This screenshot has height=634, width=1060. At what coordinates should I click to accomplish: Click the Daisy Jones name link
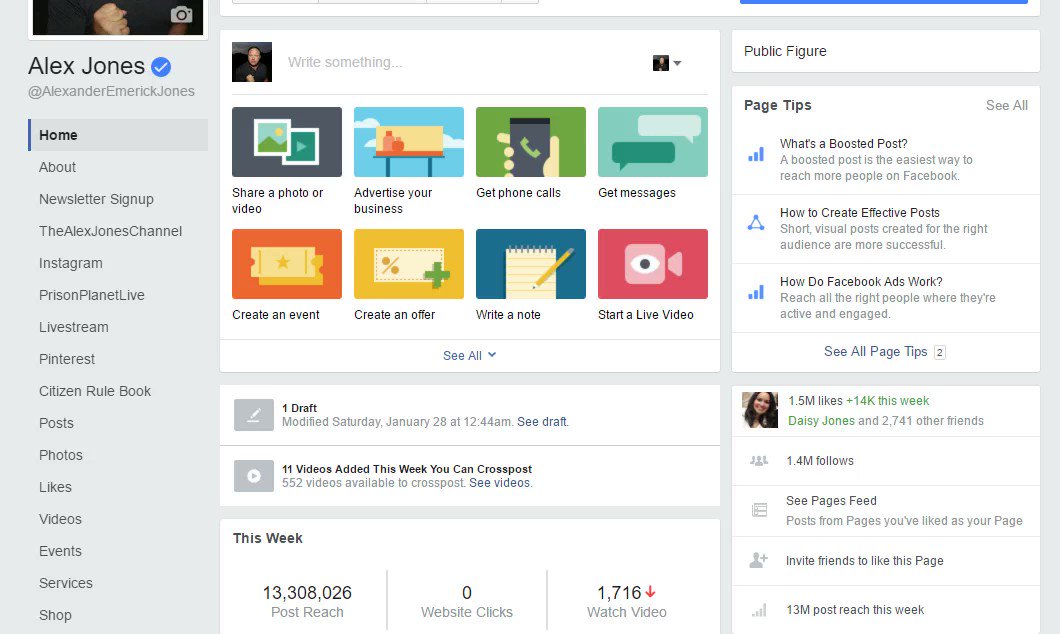(x=821, y=420)
